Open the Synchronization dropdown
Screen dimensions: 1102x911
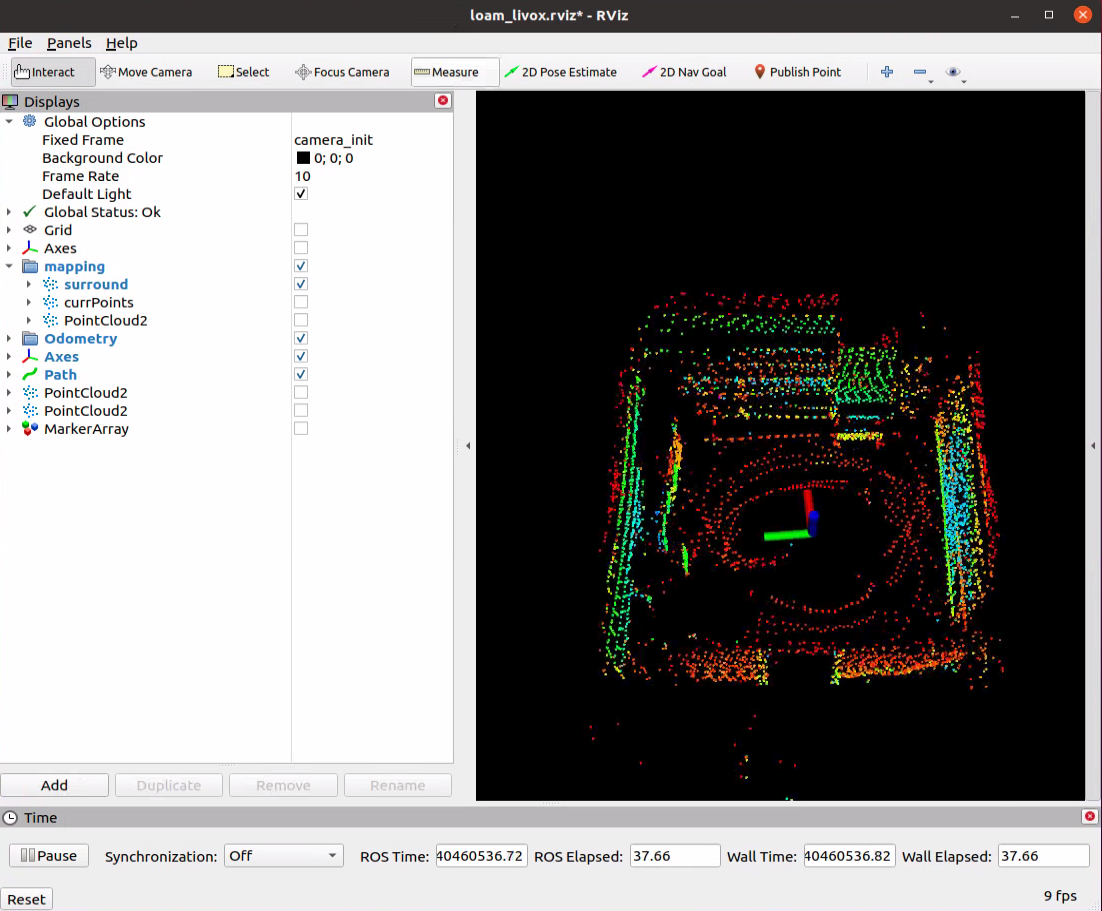coord(284,856)
